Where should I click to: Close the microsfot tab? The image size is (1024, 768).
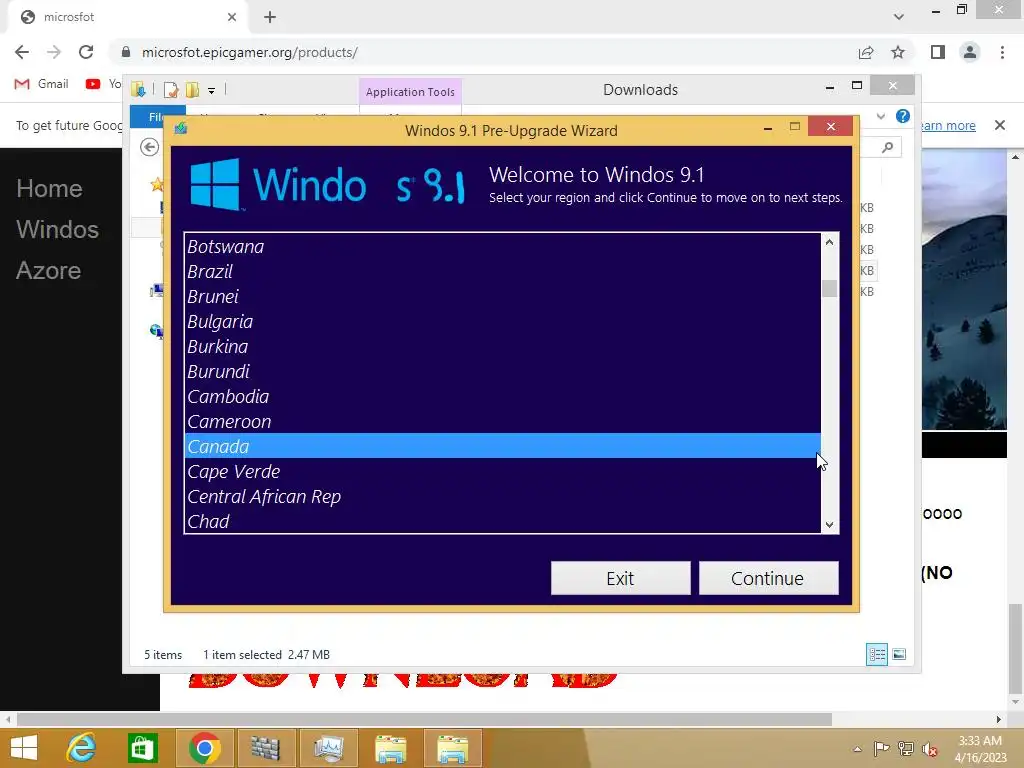(232, 17)
